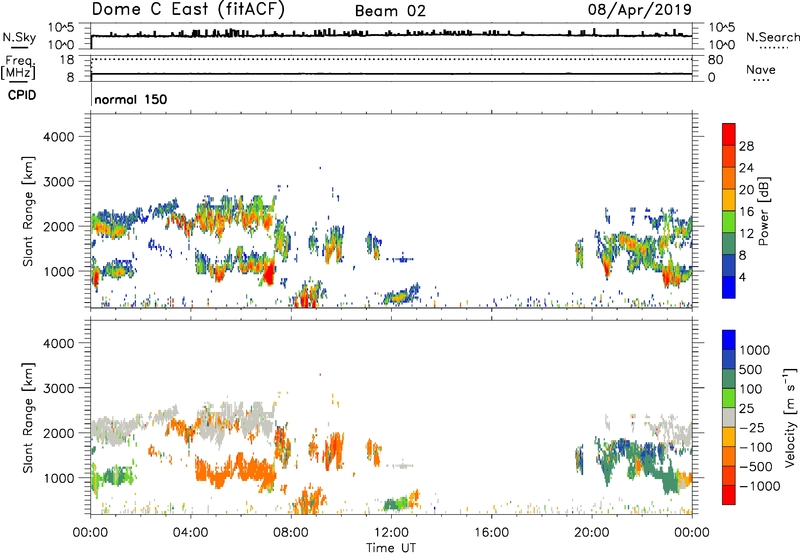Click the "-500" tick on Velocity colorbar

pyautogui.click(x=755, y=467)
